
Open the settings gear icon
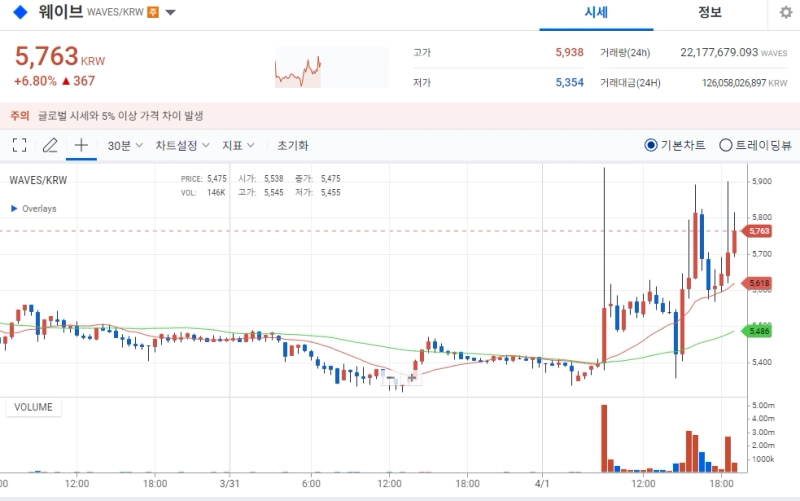(786, 13)
